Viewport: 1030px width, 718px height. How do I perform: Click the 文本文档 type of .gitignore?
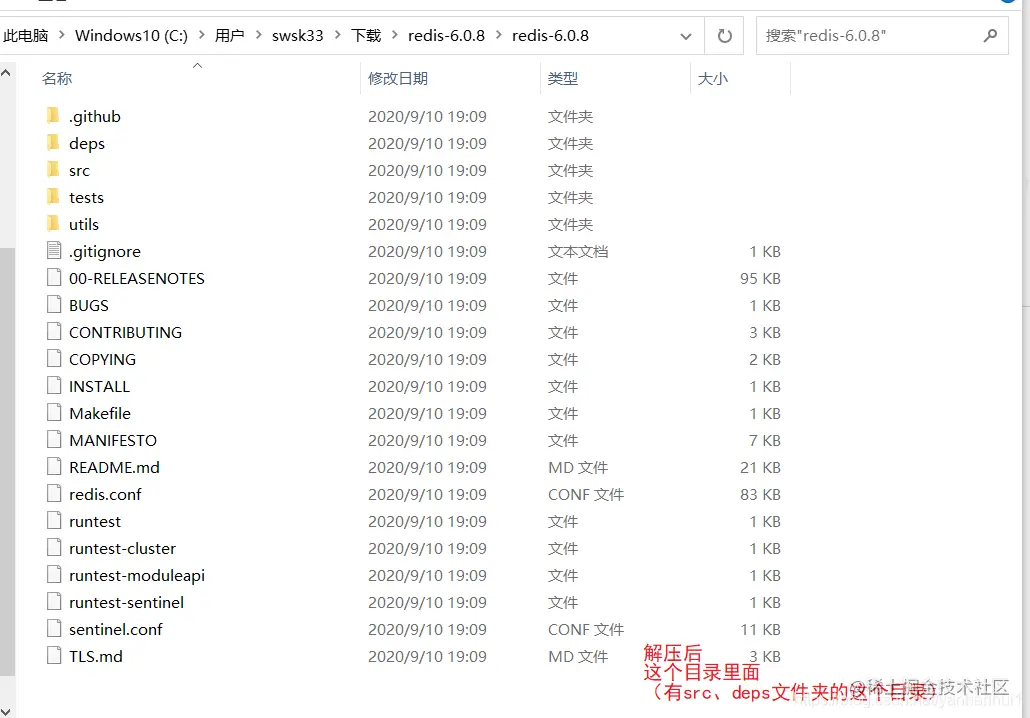point(578,252)
